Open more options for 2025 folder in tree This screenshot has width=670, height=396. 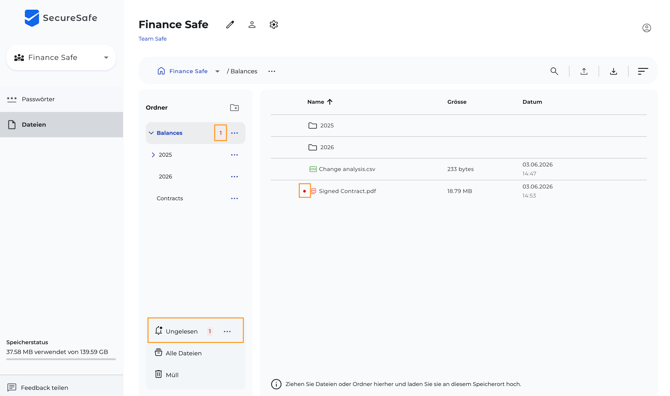pos(235,155)
